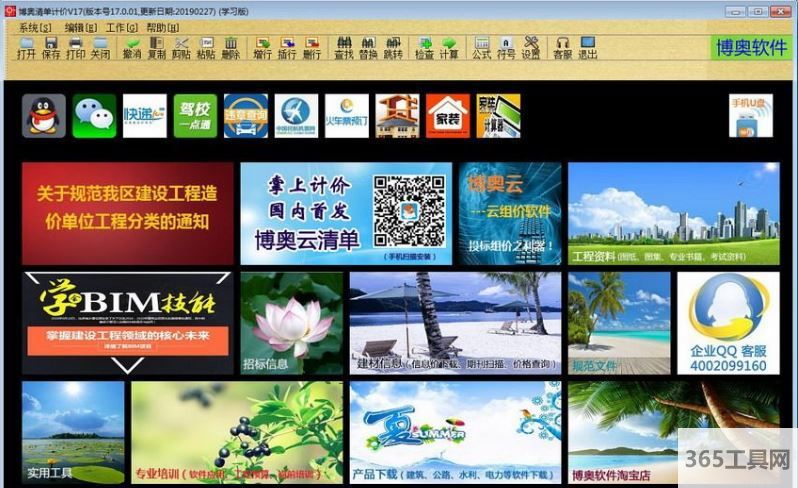
Task: Open the 帮助 menu
Action: (163, 28)
